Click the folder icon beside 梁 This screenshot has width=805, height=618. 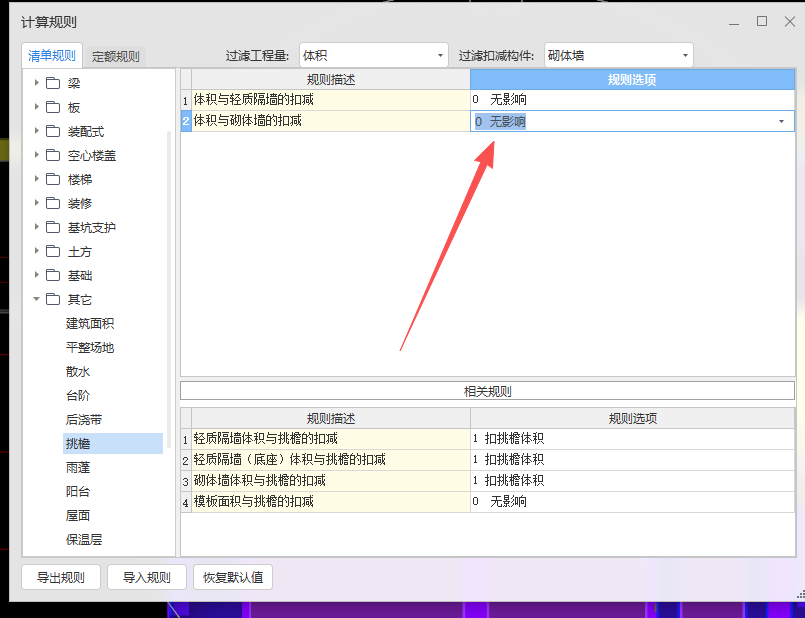pyautogui.click(x=52, y=83)
